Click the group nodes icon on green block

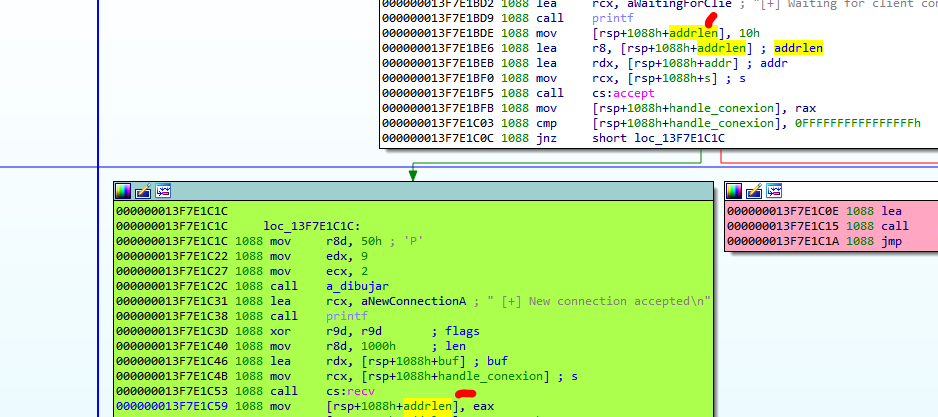[x=163, y=190]
